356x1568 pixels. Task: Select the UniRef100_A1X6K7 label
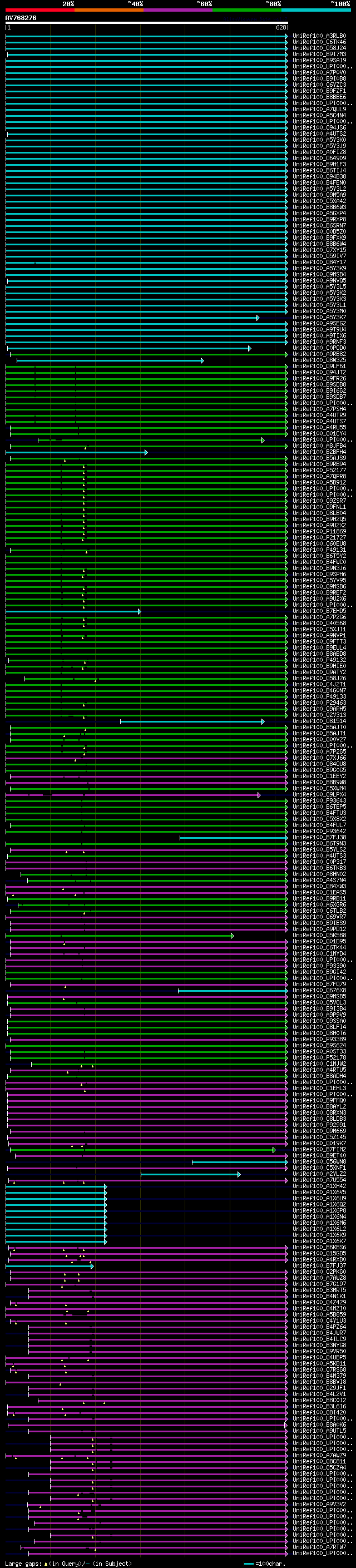click(319, 1241)
